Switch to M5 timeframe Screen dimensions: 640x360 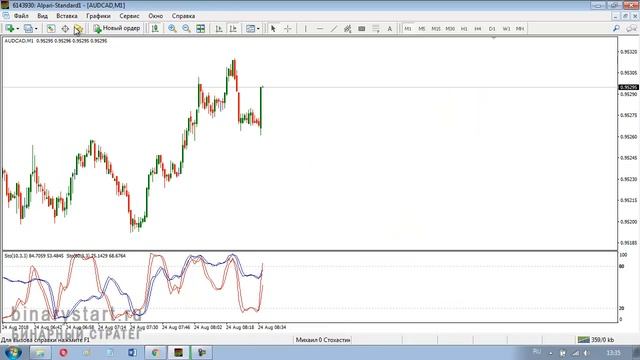(422, 29)
